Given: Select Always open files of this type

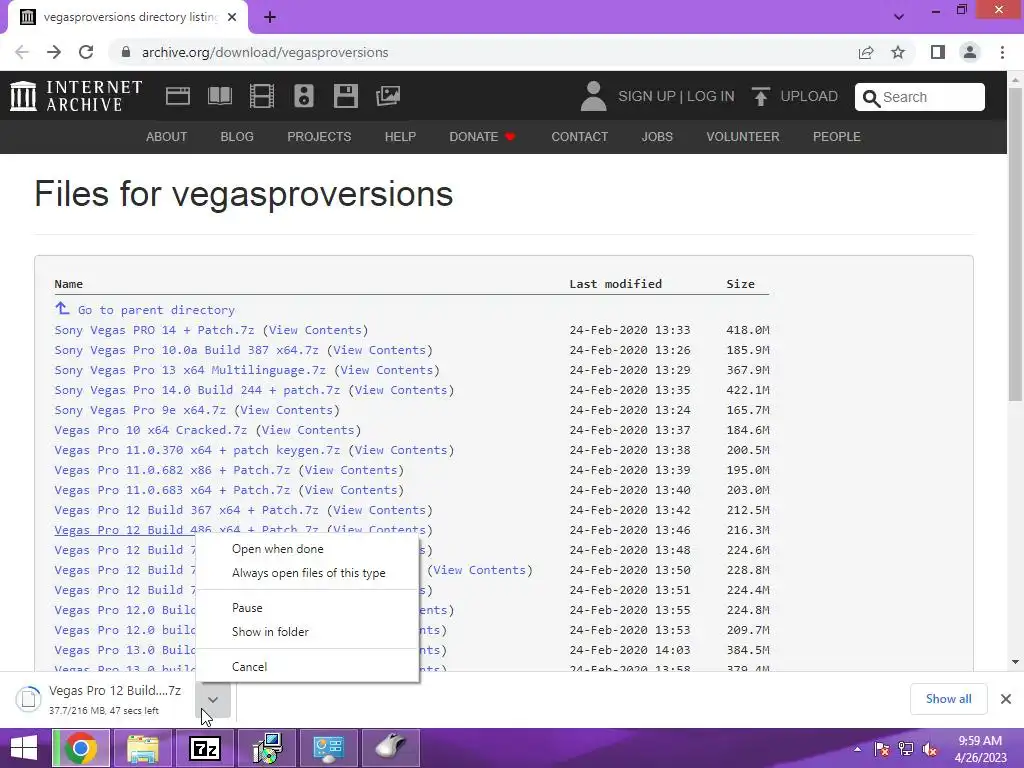Looking at the screenshot, I should (x=307, y=573).
